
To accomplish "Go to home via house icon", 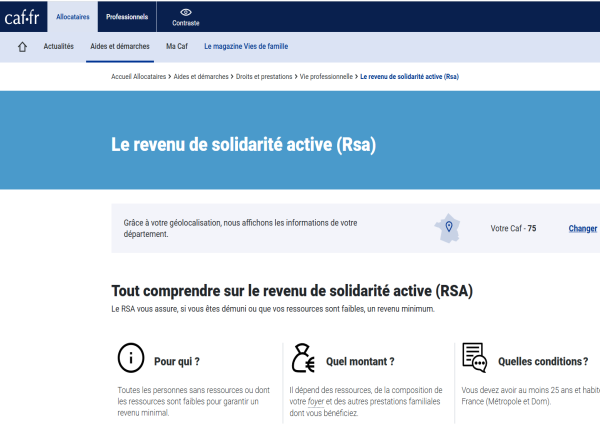I will click(x=23, y=47).
